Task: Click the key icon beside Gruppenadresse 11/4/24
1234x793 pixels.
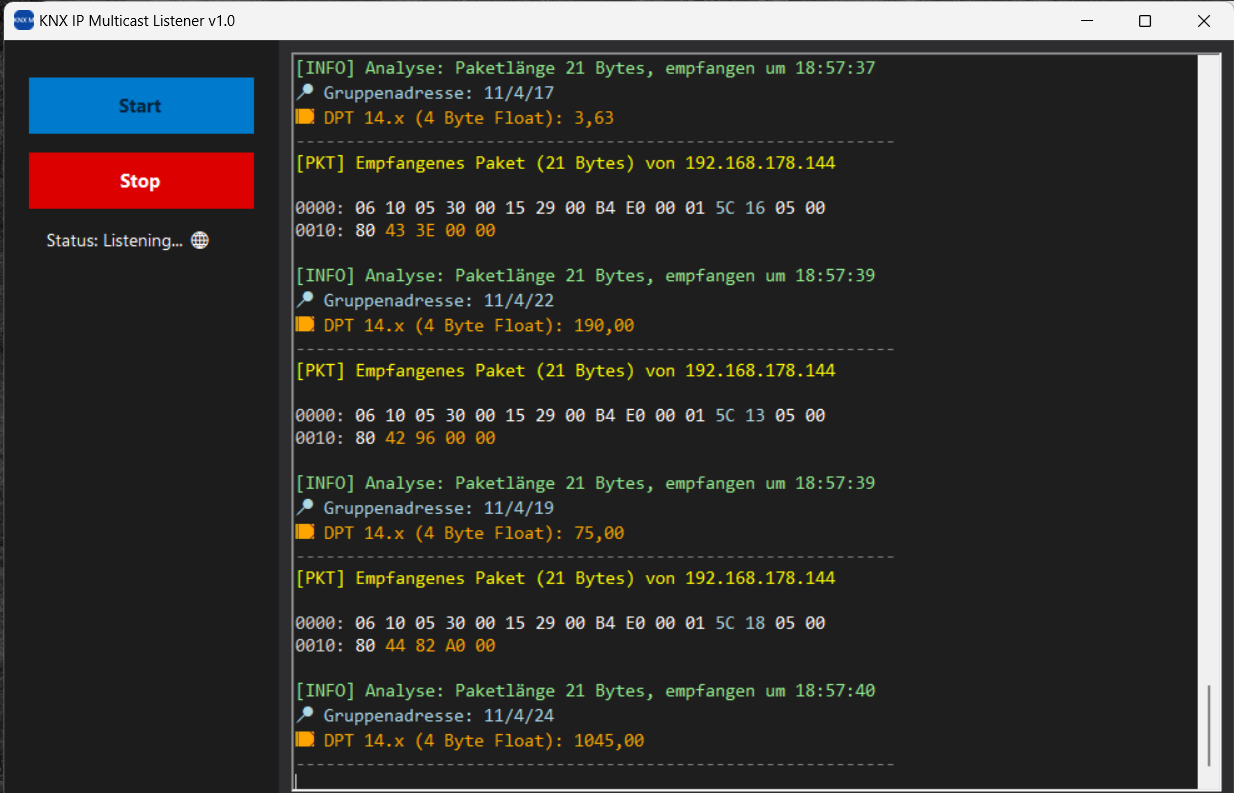Action: [303, 714]
